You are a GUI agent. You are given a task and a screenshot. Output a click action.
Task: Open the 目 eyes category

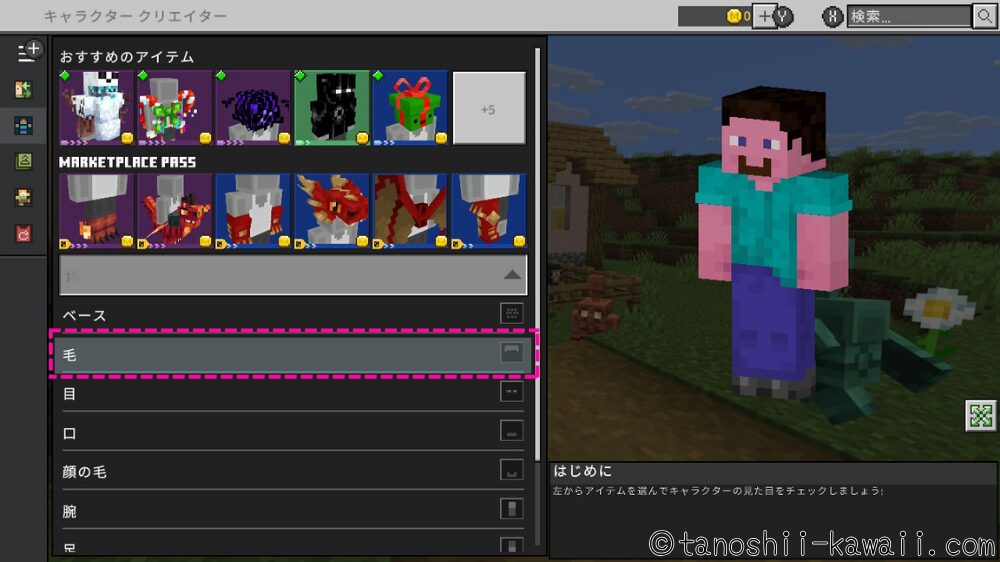click(x=293, y=393)
